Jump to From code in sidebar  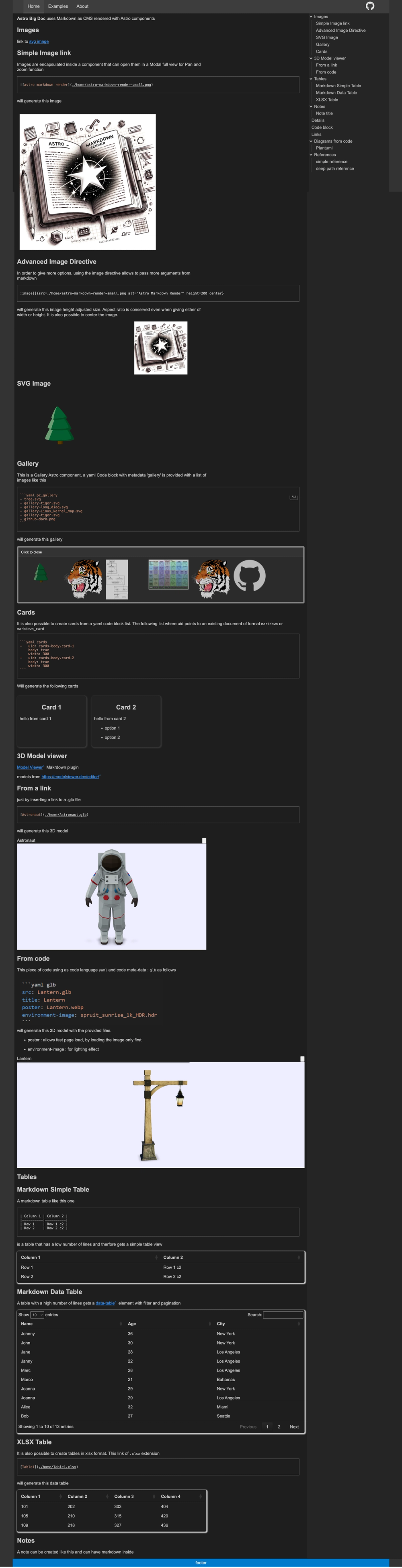(x=326, y=72)
